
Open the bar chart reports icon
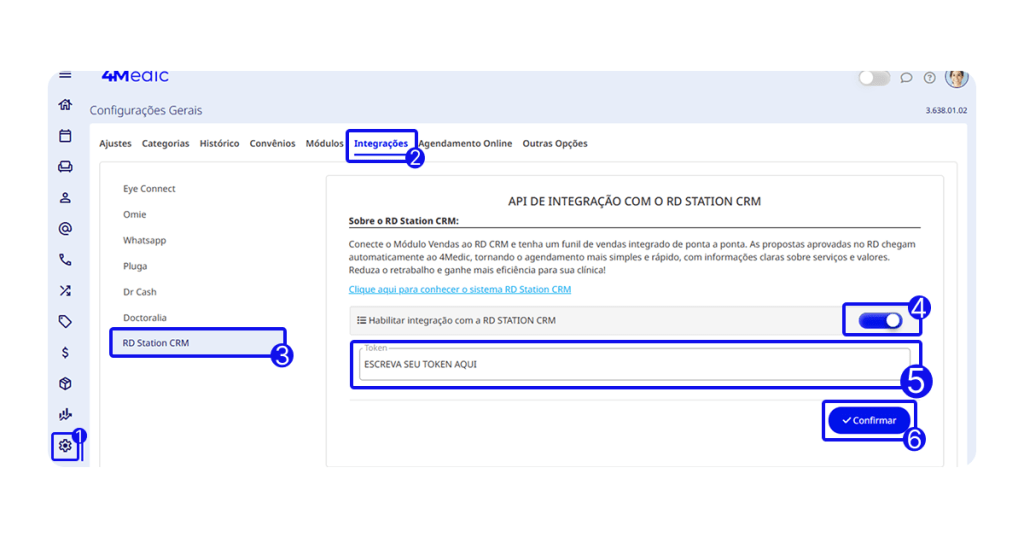pos(65,415)
